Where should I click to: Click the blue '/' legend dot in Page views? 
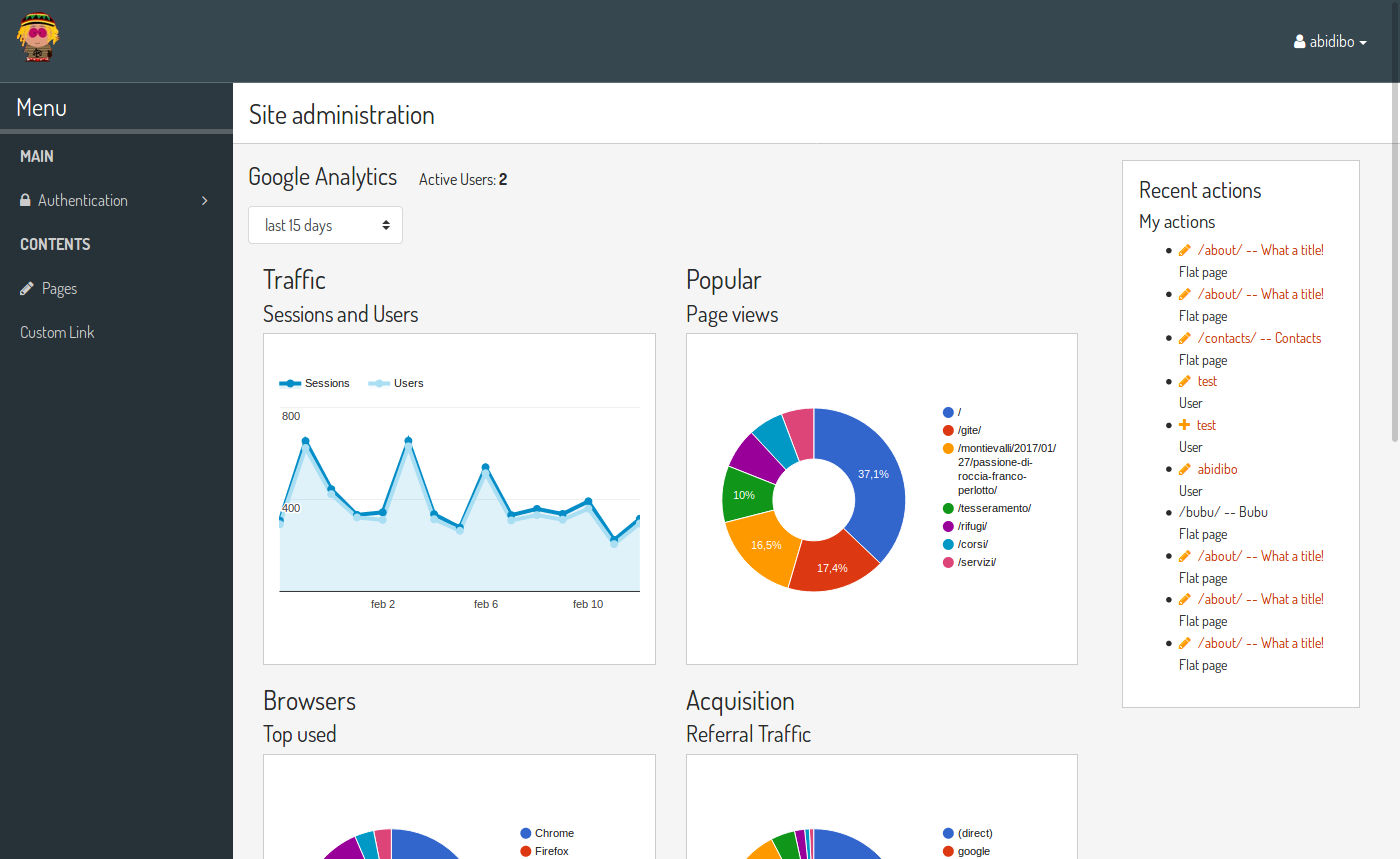click(x=948, y=412)
